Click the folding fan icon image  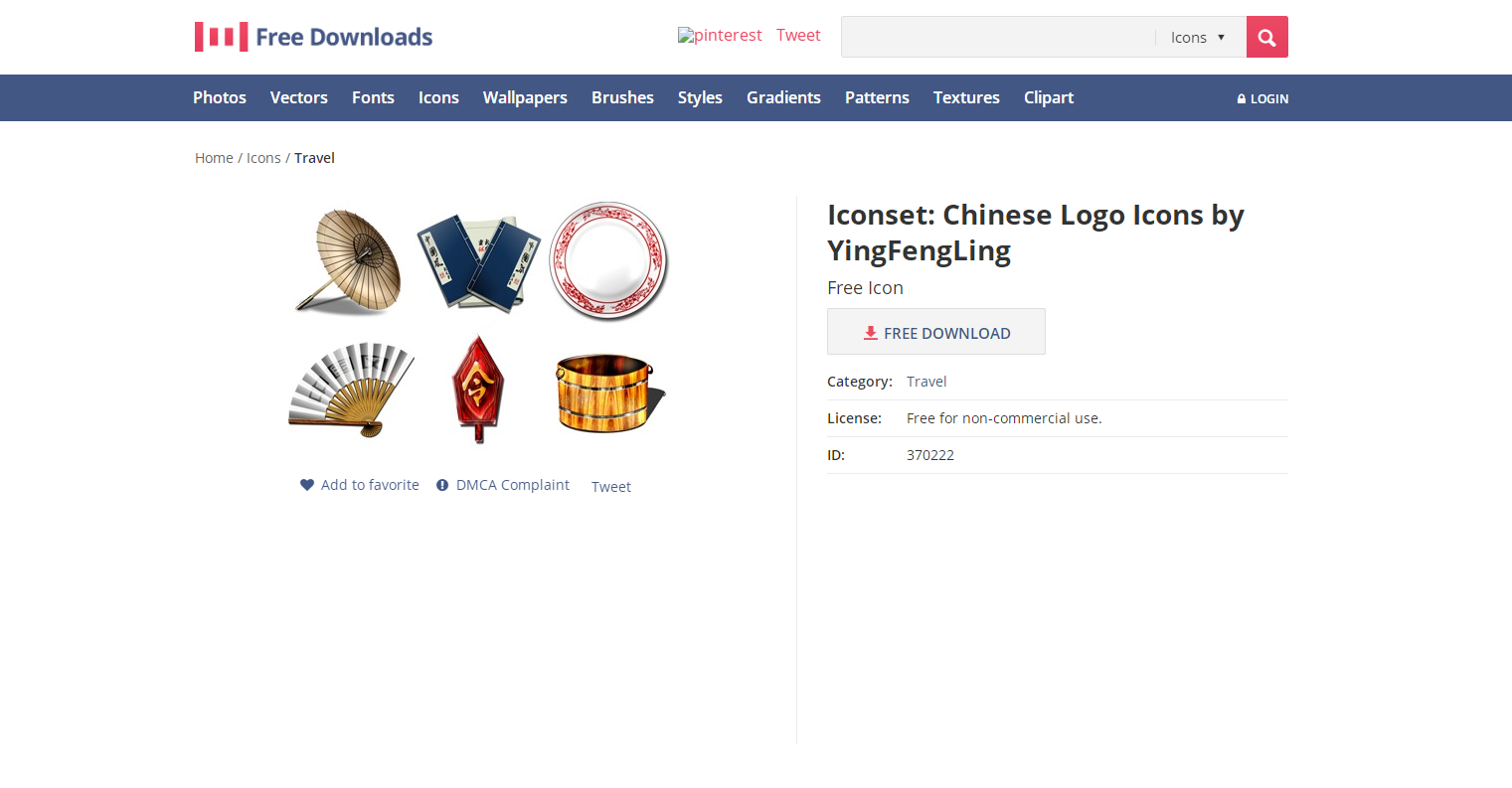350,390
